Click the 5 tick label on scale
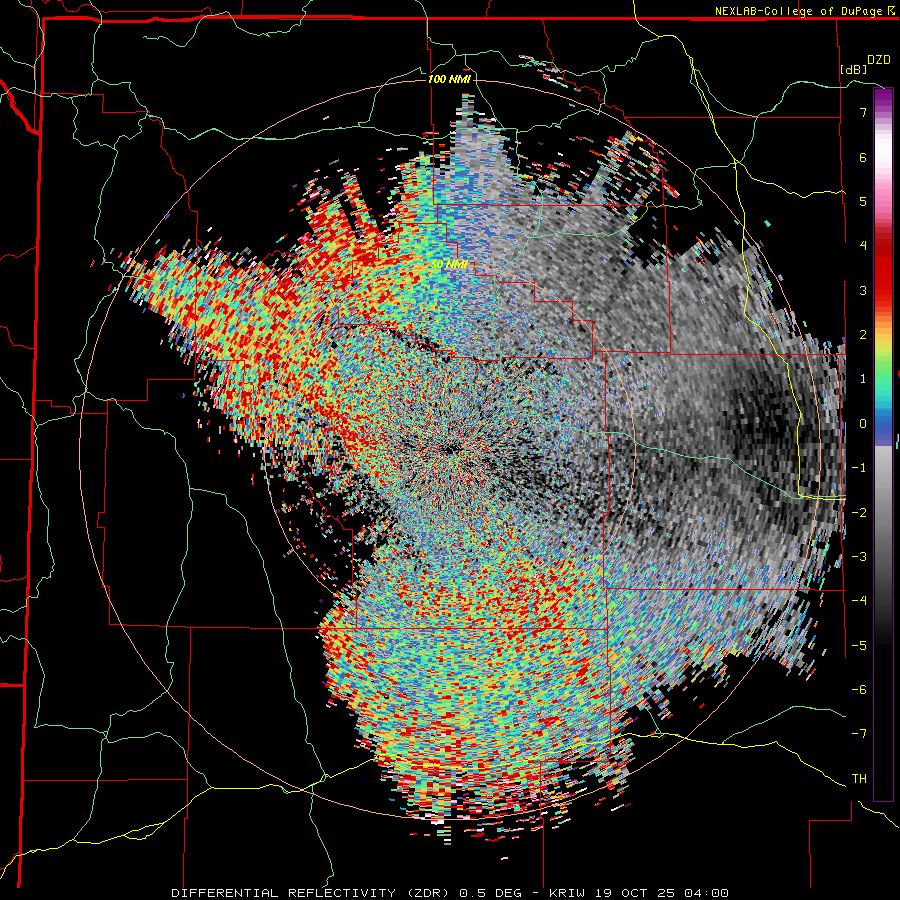This screenshot has height=900, width=900. [863, 201]
